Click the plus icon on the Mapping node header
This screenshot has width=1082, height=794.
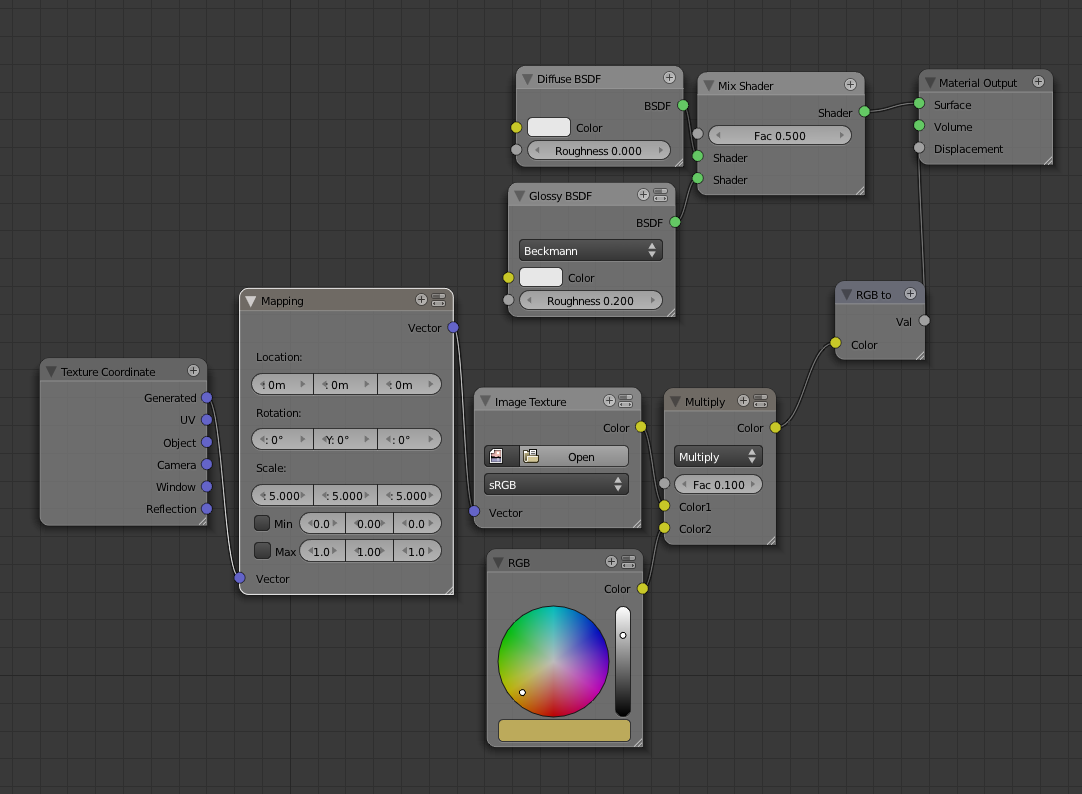coord(422,300)
